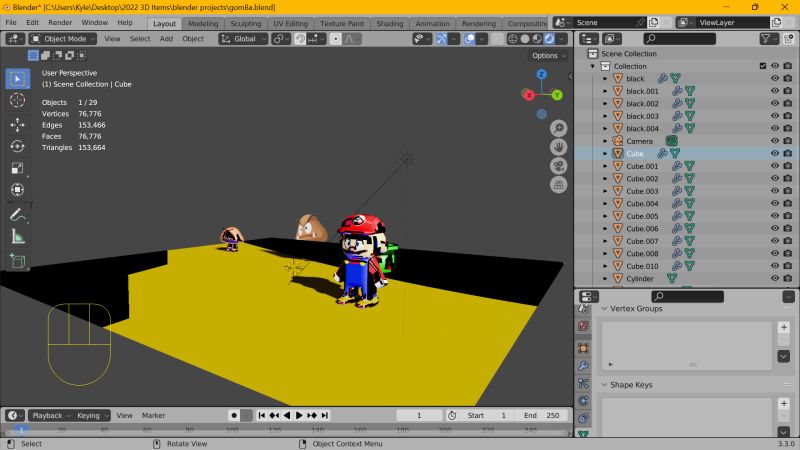Toggle viewport visibility of Cube.005
Image resolution: width=800 pixels, height=450 pixels.
[775, 216]
